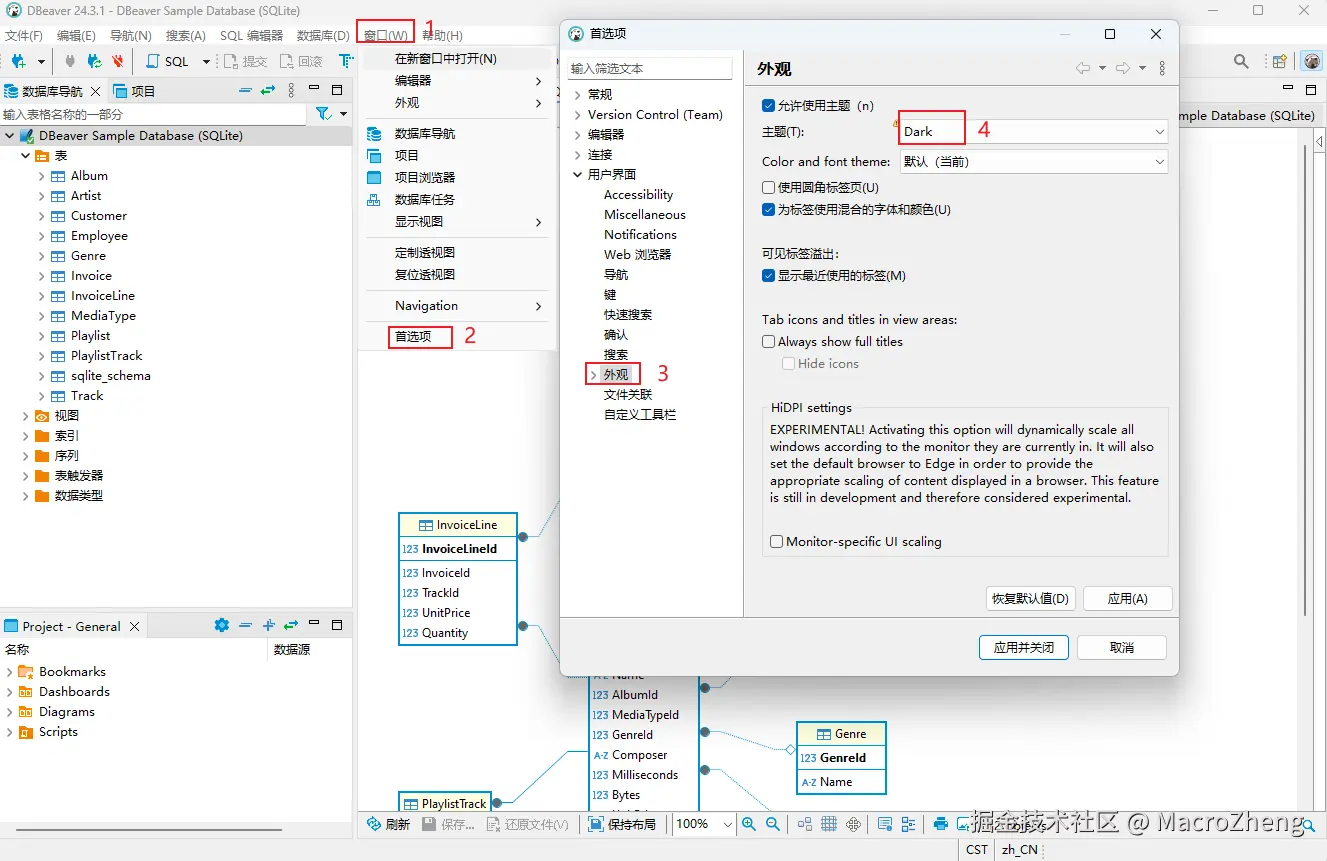Expand the Album table node
The height and width of the screenshot is (861, 1327).
(x=41, y=175)
